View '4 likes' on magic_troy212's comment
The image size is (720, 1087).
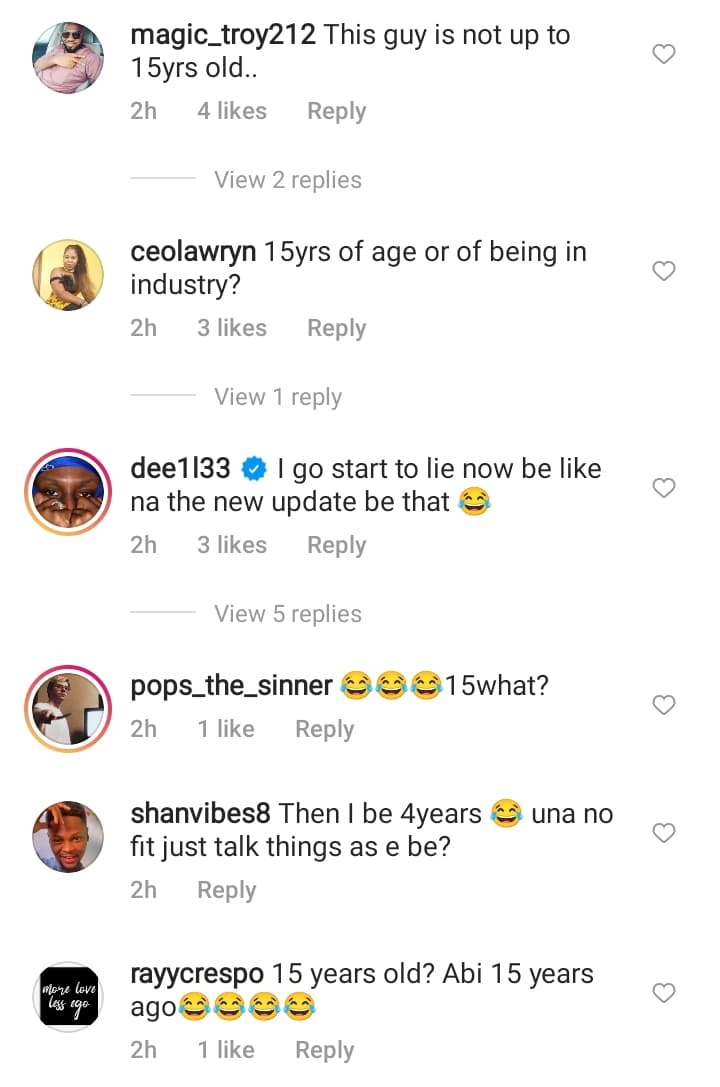click(231, 111)
